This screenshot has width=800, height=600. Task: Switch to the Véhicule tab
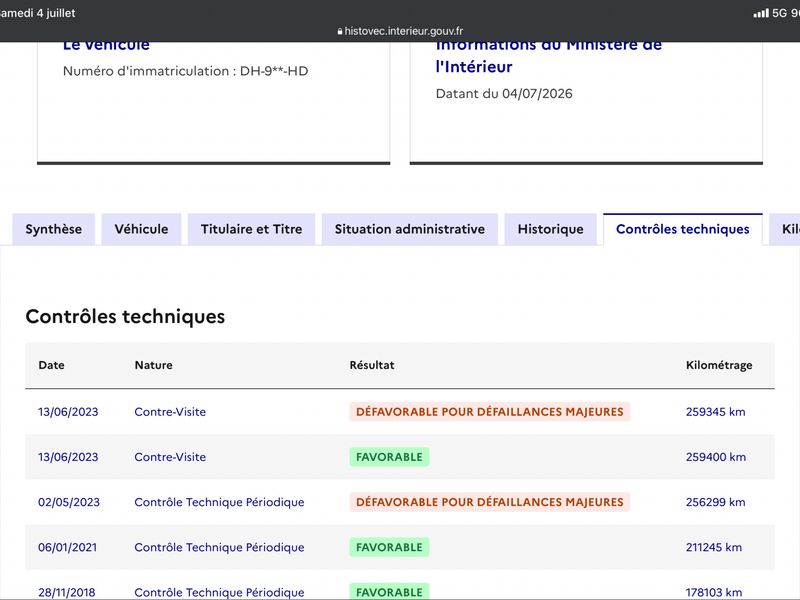pyautogui.click(x=141, y=229)
